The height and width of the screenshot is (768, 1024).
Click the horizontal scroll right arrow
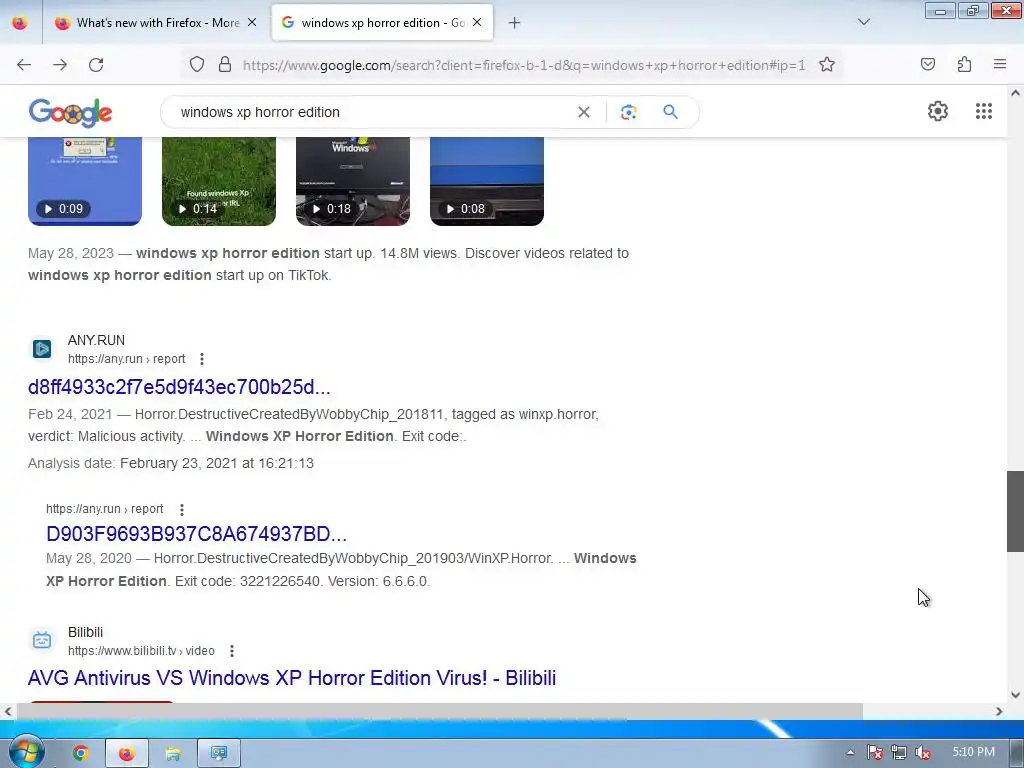(999, 711)
